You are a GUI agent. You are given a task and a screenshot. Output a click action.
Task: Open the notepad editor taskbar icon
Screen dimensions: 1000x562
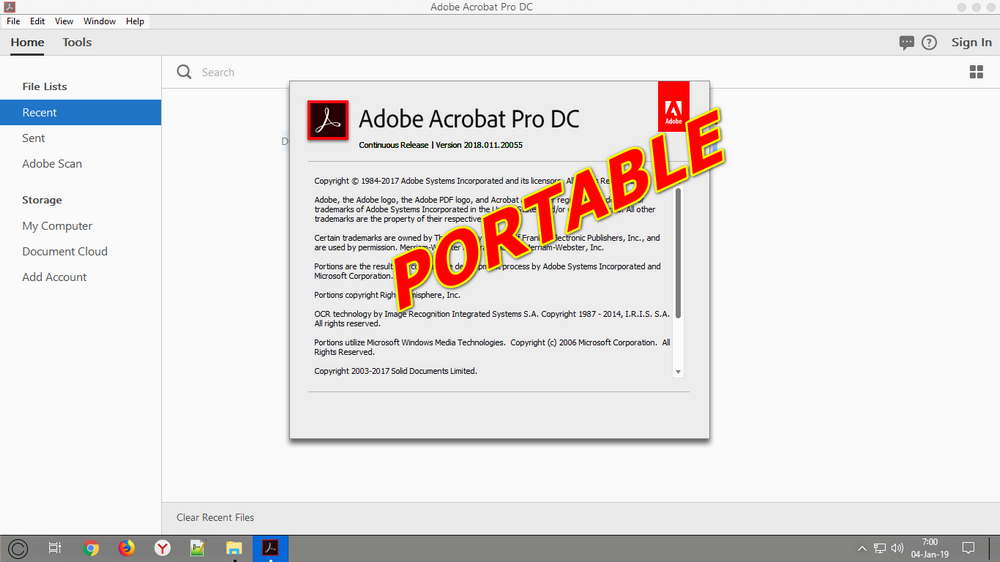(x=198, y=548)
